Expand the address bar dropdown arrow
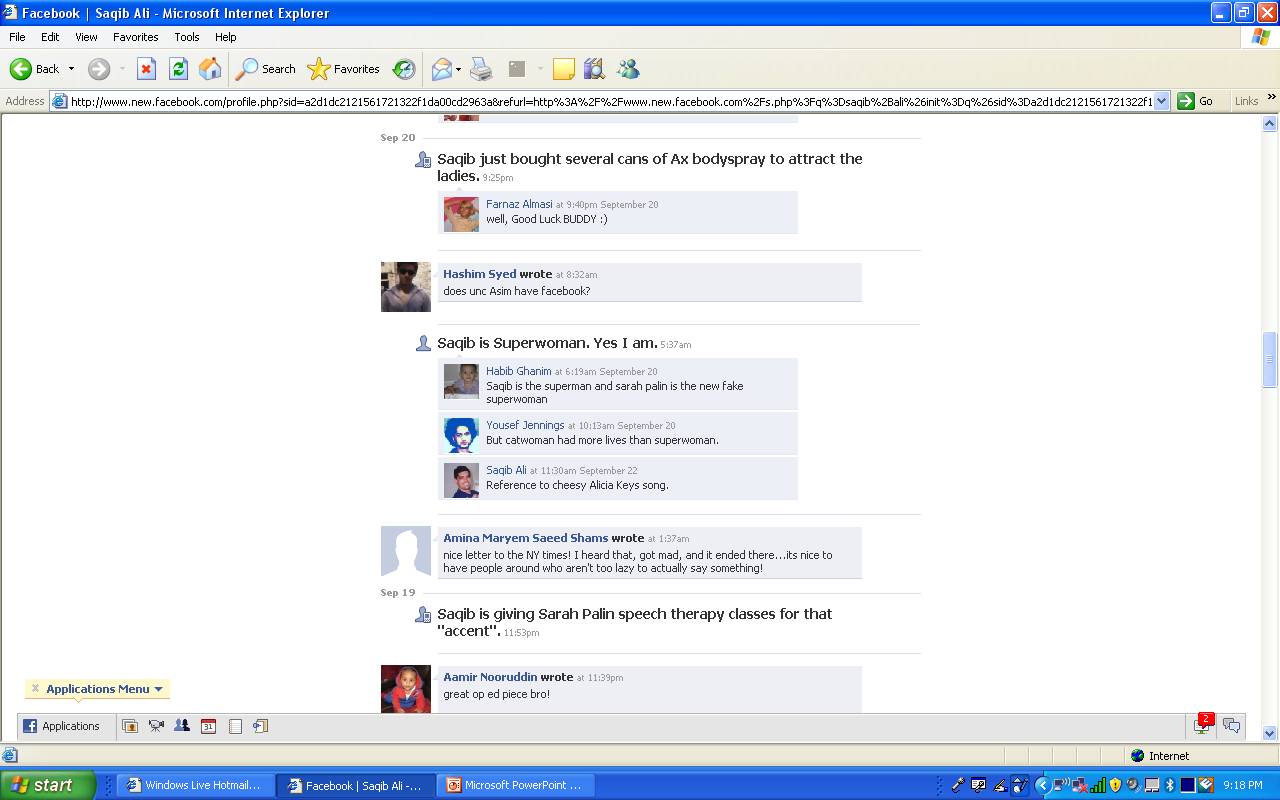 click(x=1161, y=101)
